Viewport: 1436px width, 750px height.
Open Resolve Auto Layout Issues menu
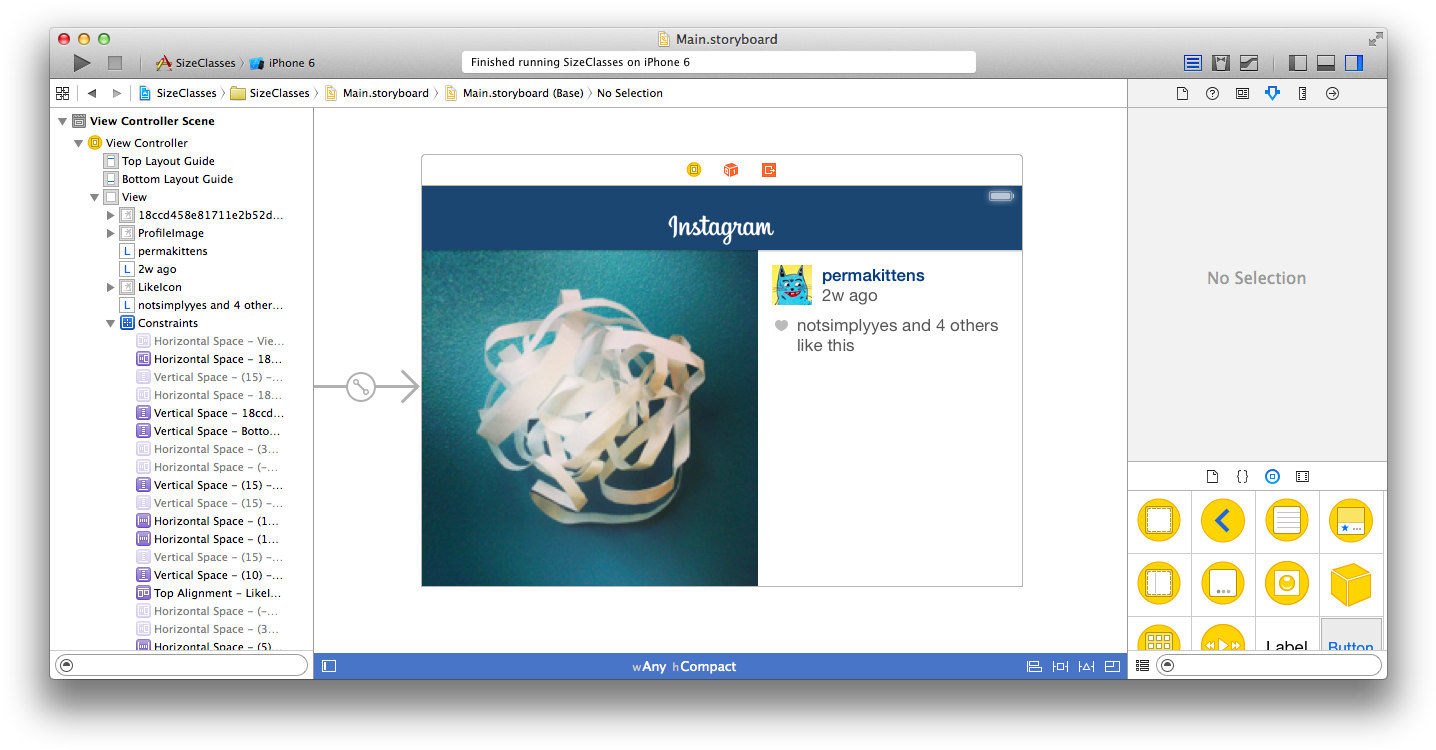[x=1086, y=667]
